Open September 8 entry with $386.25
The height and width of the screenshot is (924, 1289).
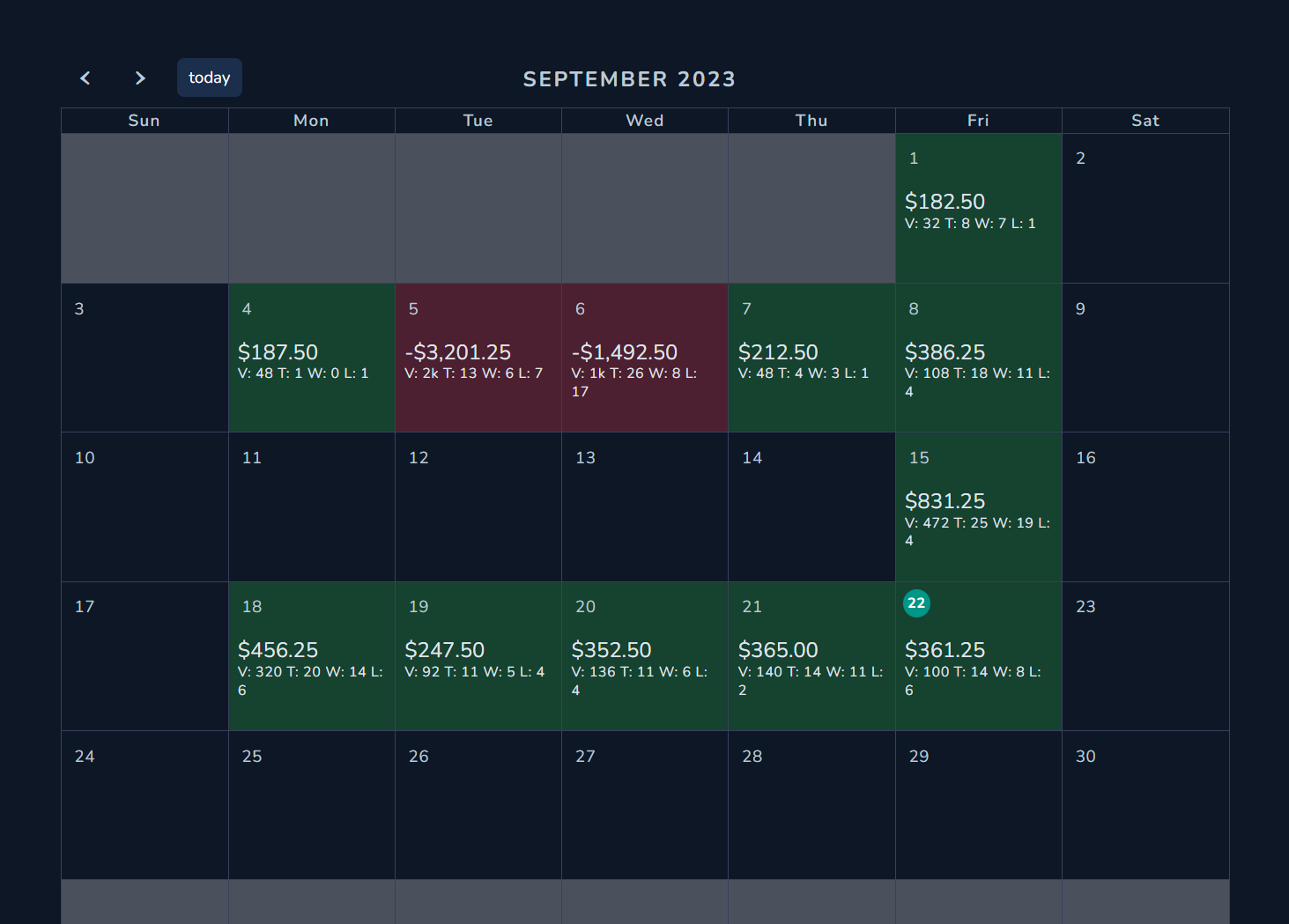click(978, 358)
